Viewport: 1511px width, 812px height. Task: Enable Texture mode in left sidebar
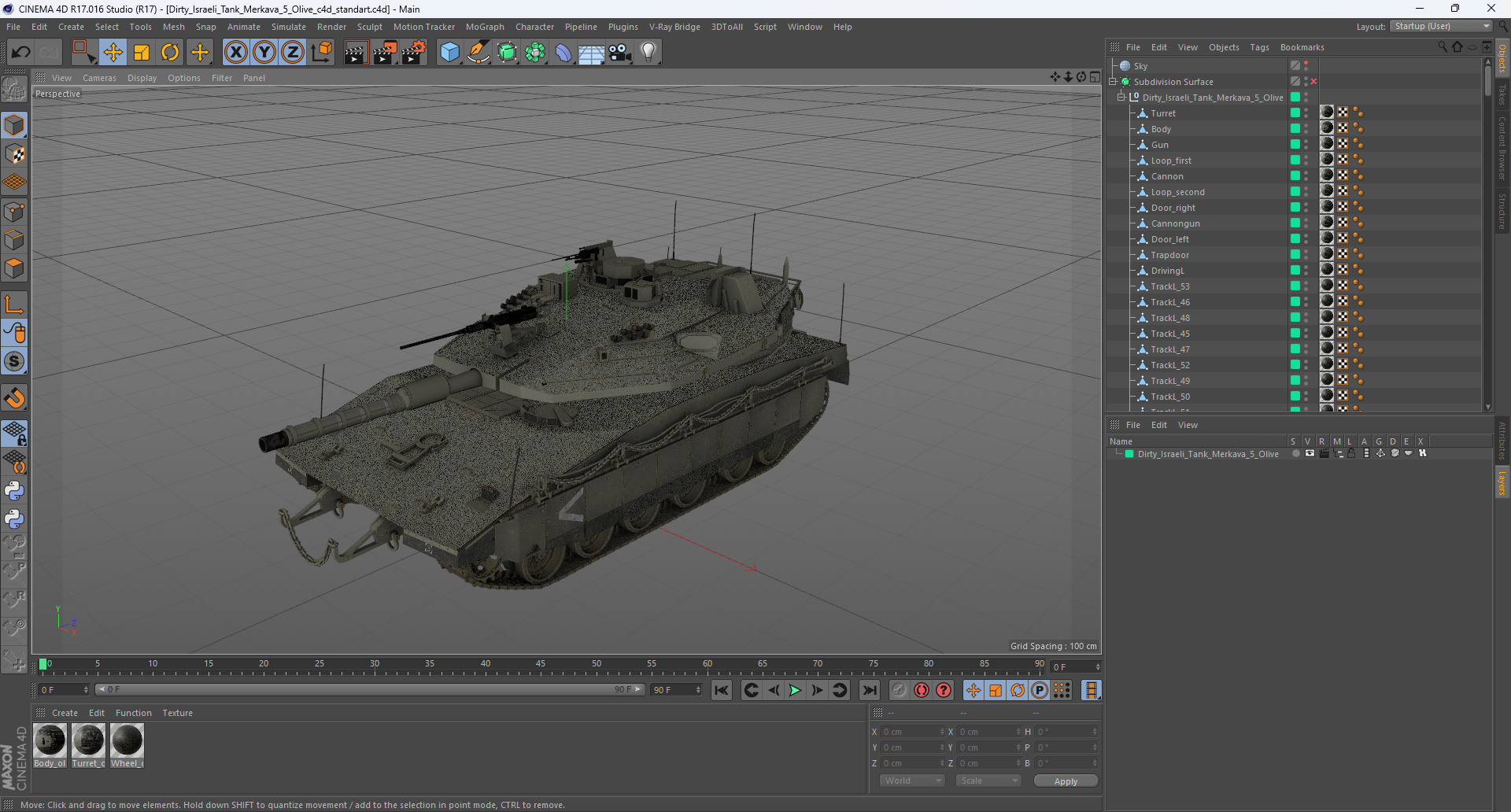coord(14,154)
